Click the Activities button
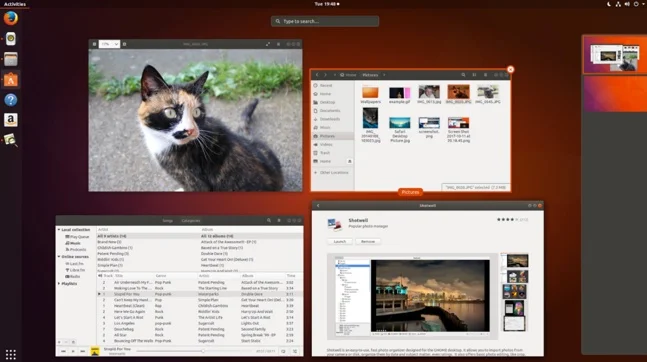647x362 pixels. pyautogui.click(x=15, y=4)
